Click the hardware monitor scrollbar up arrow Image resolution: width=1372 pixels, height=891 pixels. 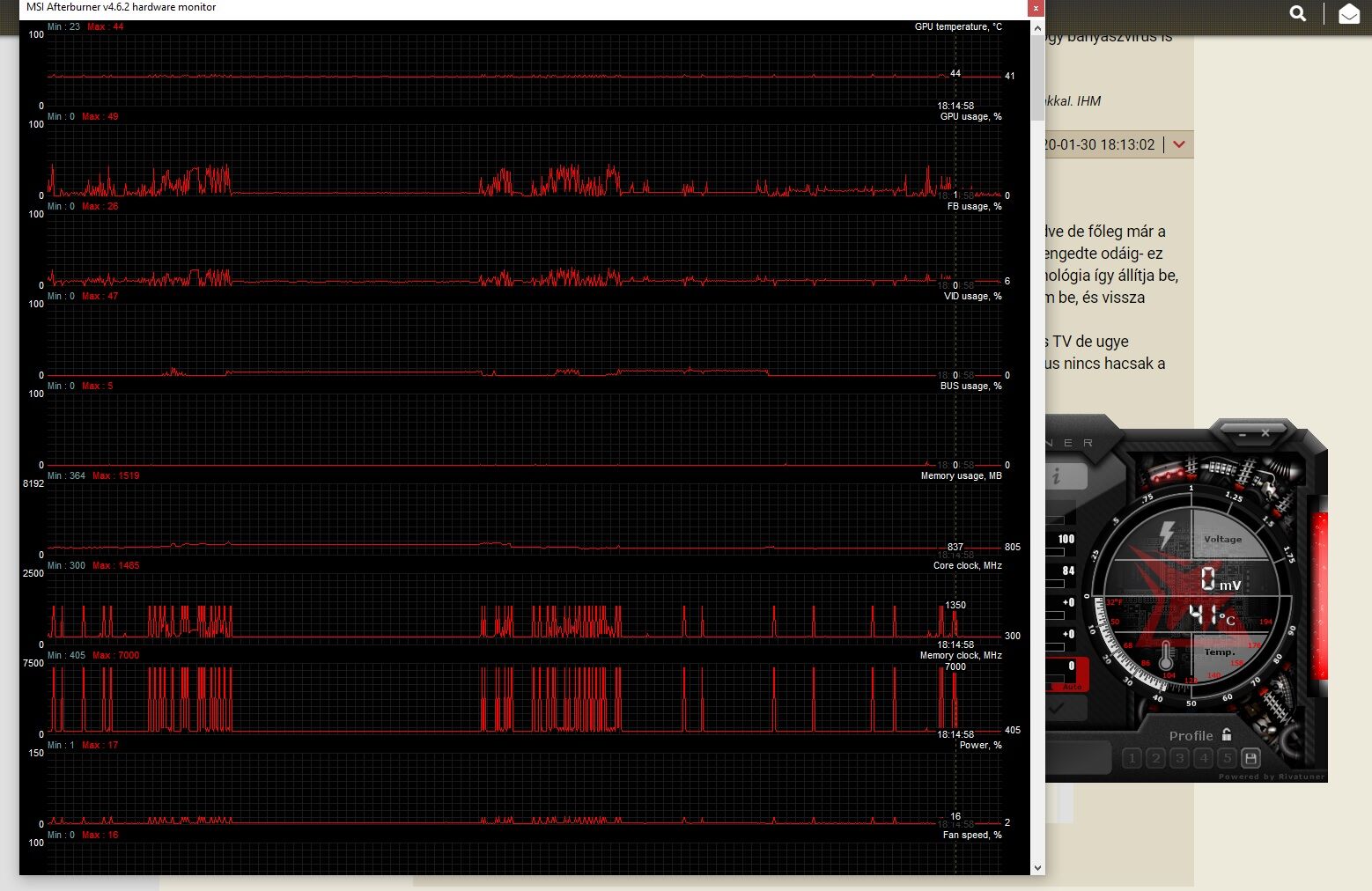click(x=1037, y=27)
